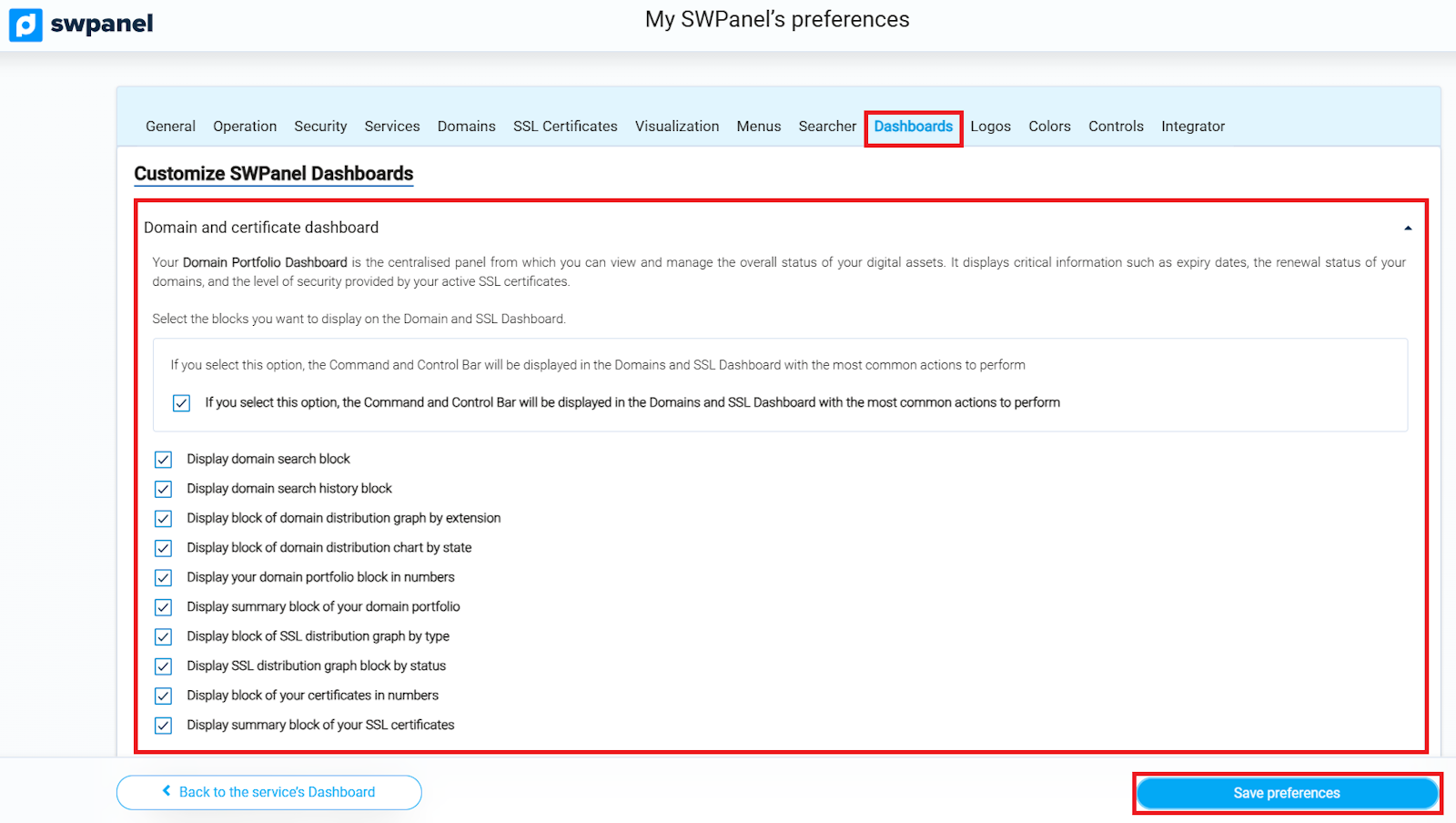Open the General tab

click(x=170, y=127)
